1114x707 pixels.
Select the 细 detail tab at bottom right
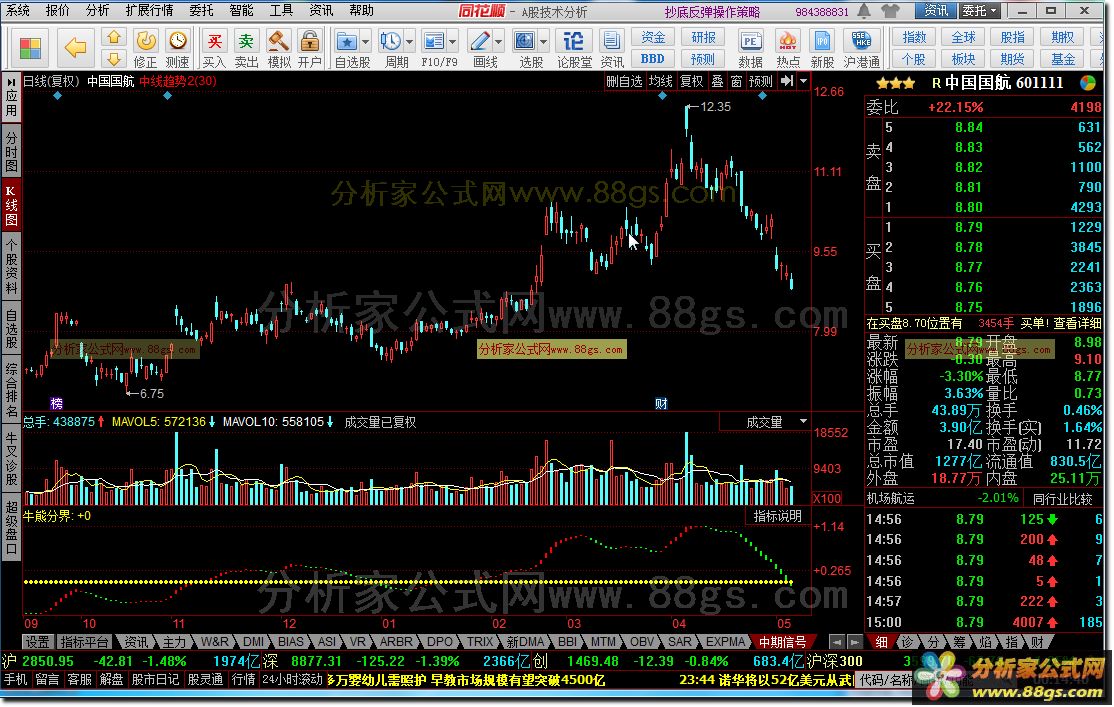[x=882, y=642]
